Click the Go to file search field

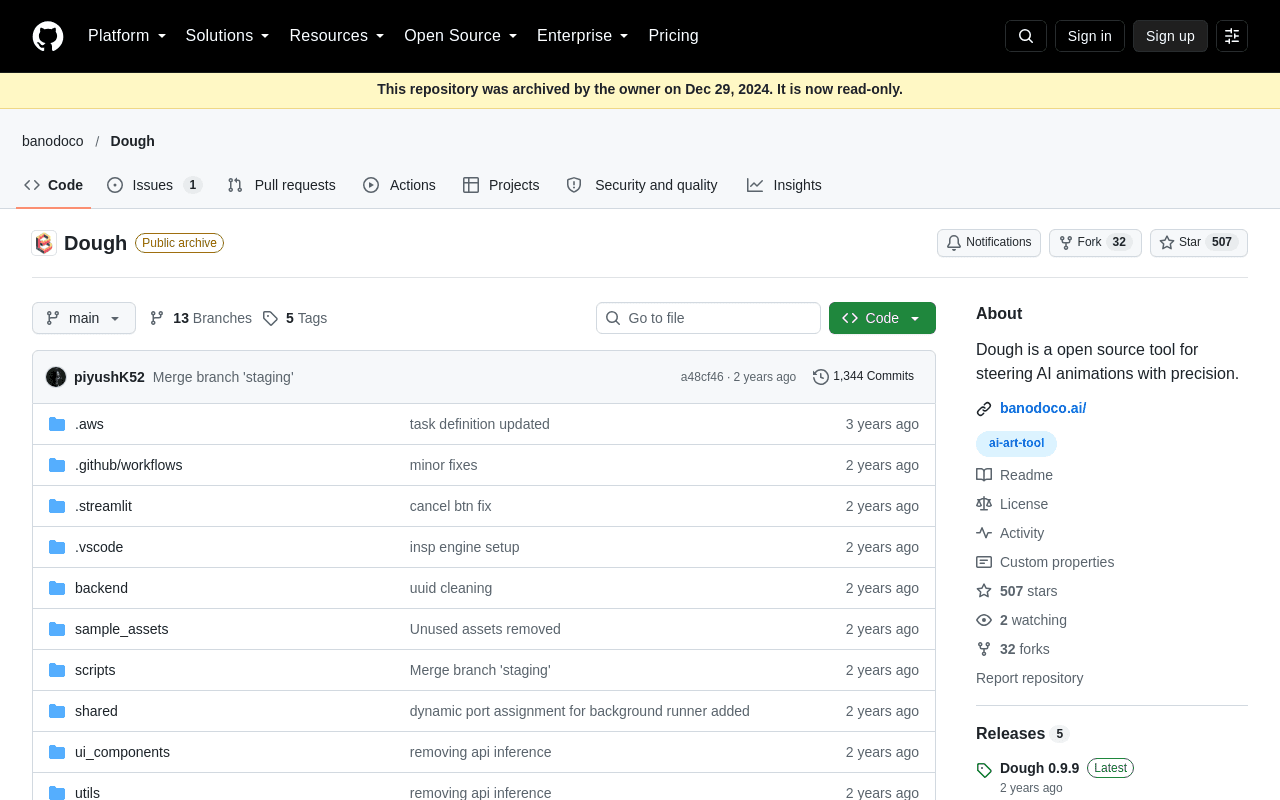(x=708, y=318)
